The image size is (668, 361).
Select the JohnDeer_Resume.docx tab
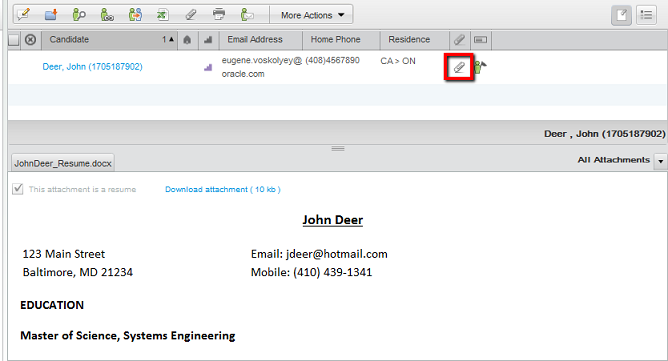[x=63, y=163]
